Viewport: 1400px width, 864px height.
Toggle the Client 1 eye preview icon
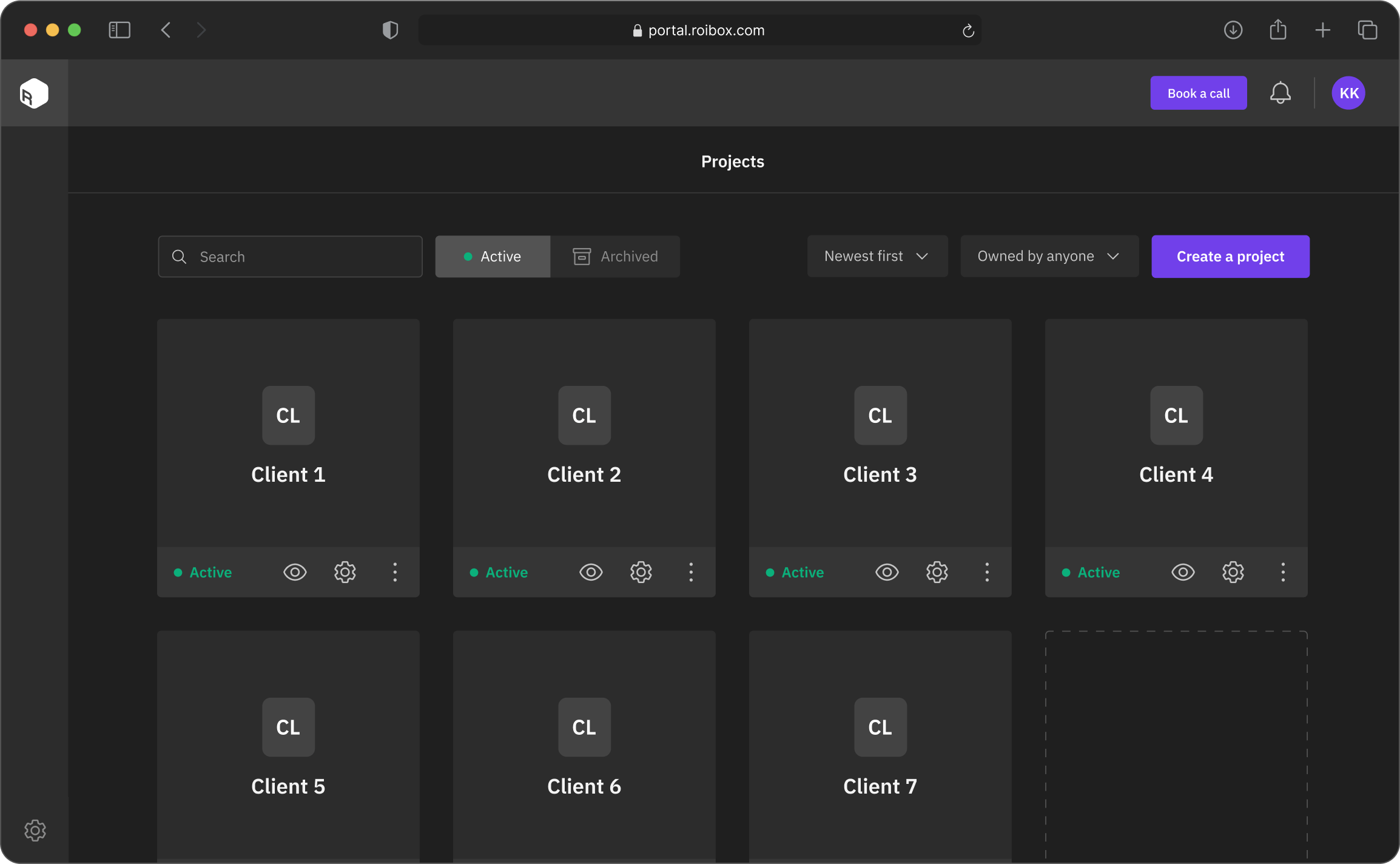coord(295,572)
